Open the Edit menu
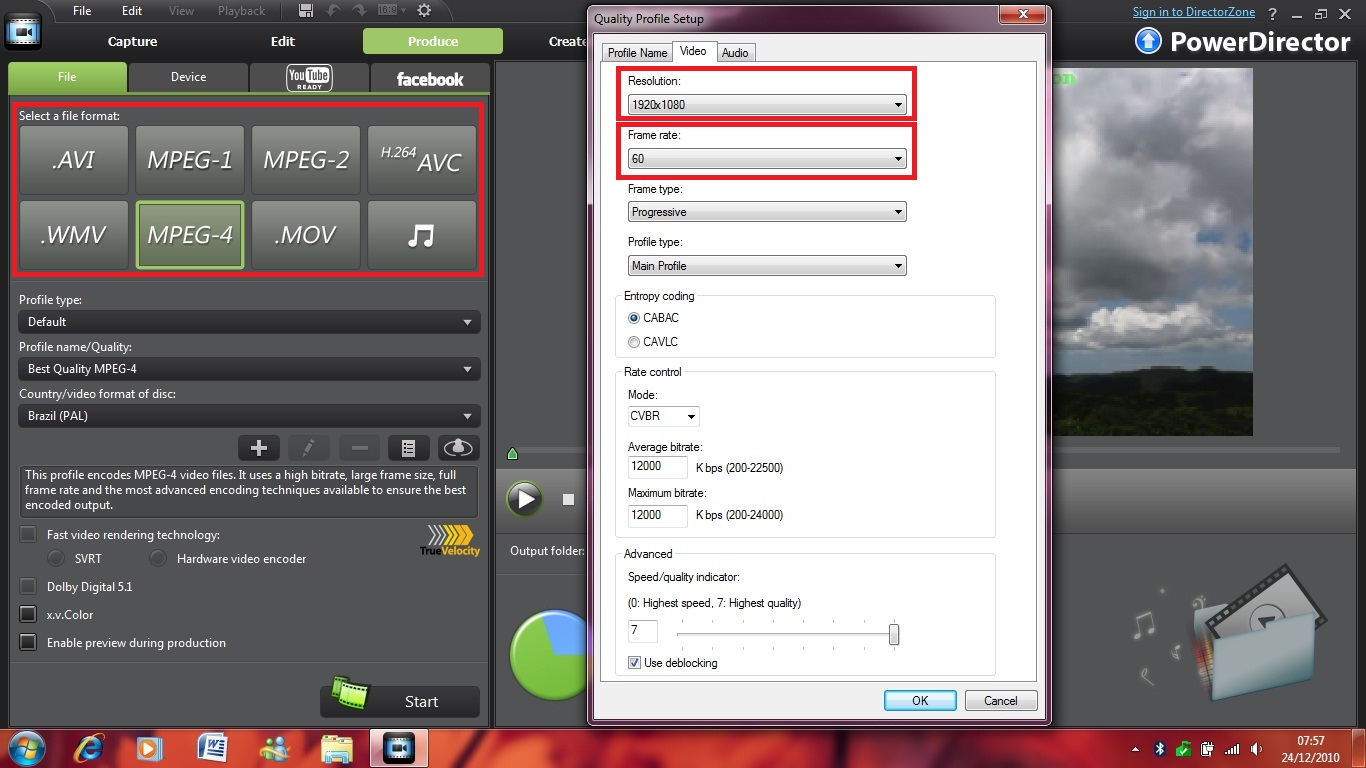1366x768 pixels. 132,11
